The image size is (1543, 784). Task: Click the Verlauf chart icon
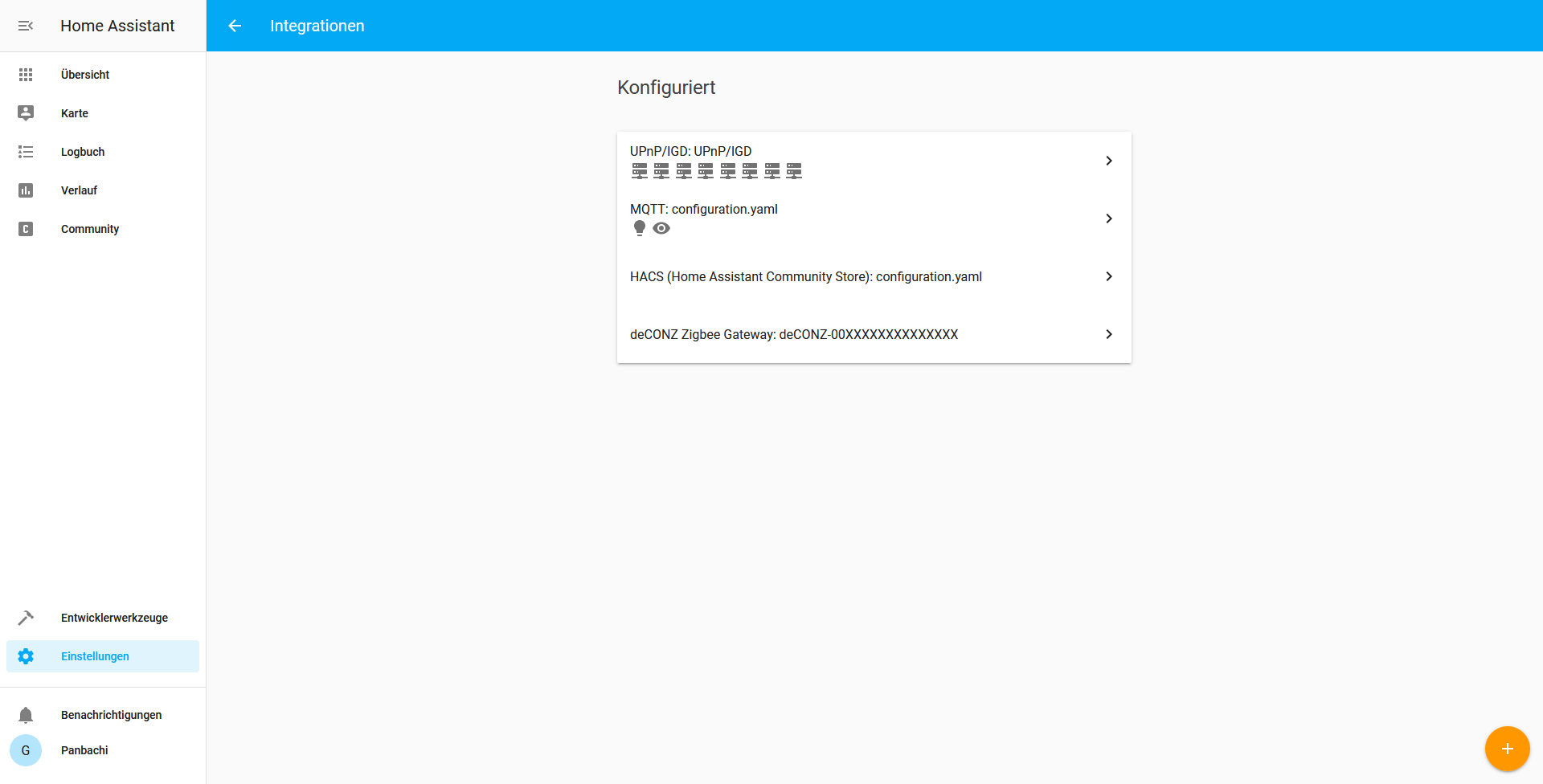click(x=26, y=190)
